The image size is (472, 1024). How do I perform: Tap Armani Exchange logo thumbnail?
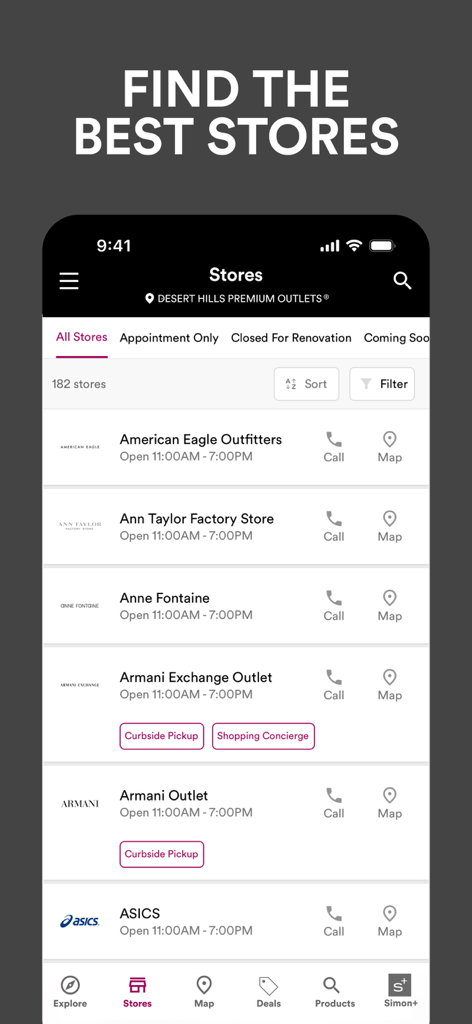80,685
